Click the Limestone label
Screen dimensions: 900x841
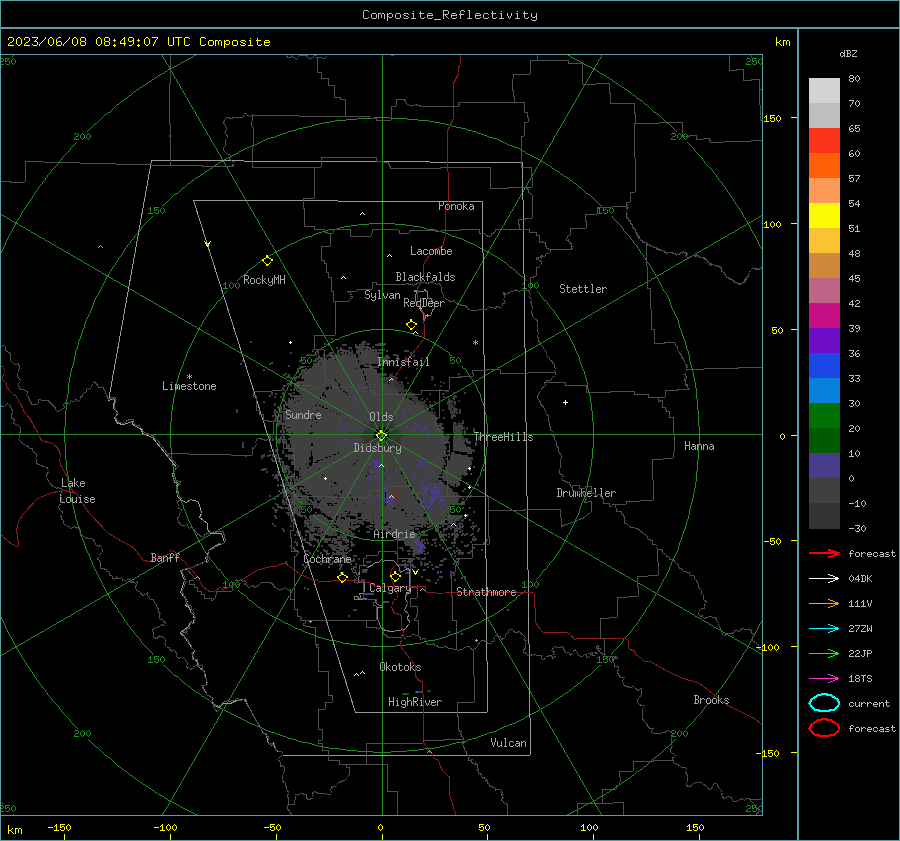coord(189,386)
